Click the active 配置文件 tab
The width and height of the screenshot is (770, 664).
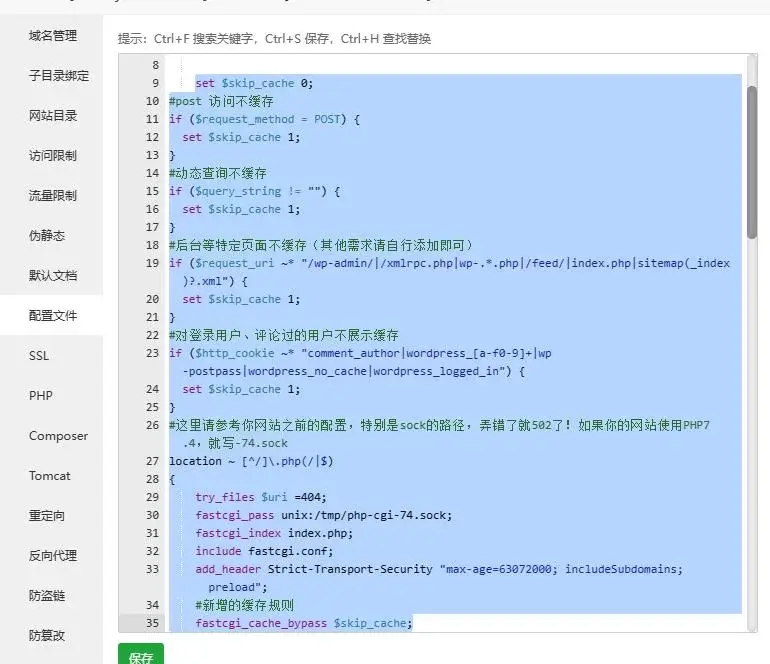52,316
